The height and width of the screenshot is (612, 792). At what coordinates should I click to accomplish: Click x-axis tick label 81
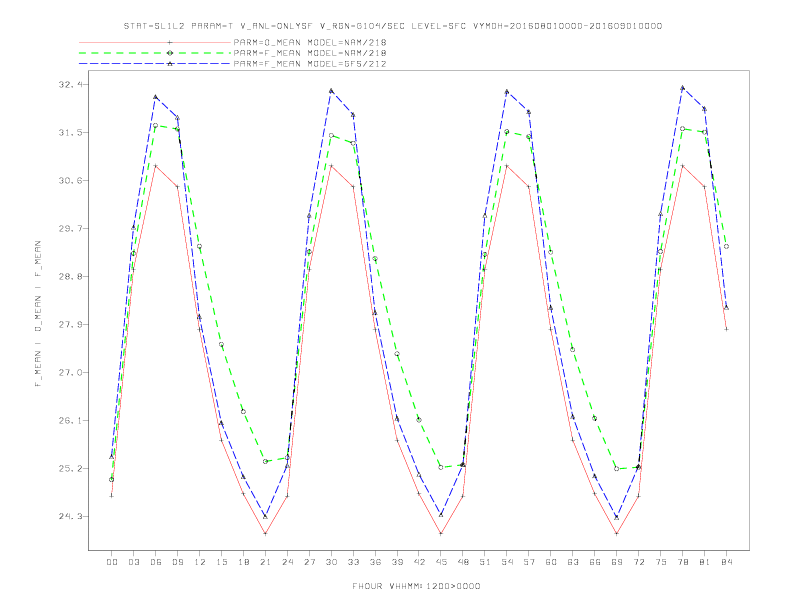click(x=705, y=562)
